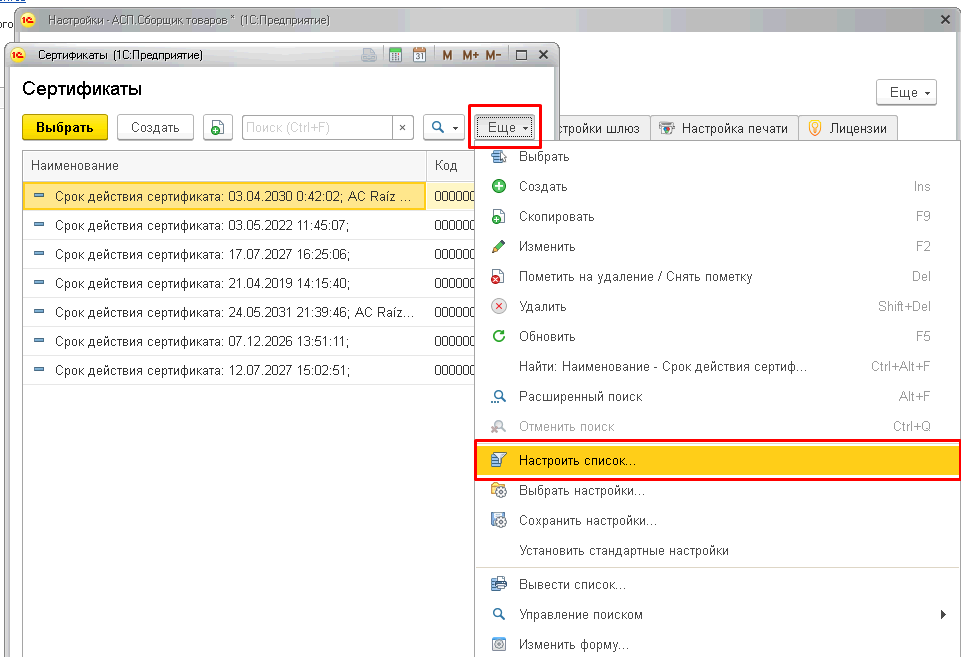Click the save gear icon beside Сохранить настройки

coord(499,520)
